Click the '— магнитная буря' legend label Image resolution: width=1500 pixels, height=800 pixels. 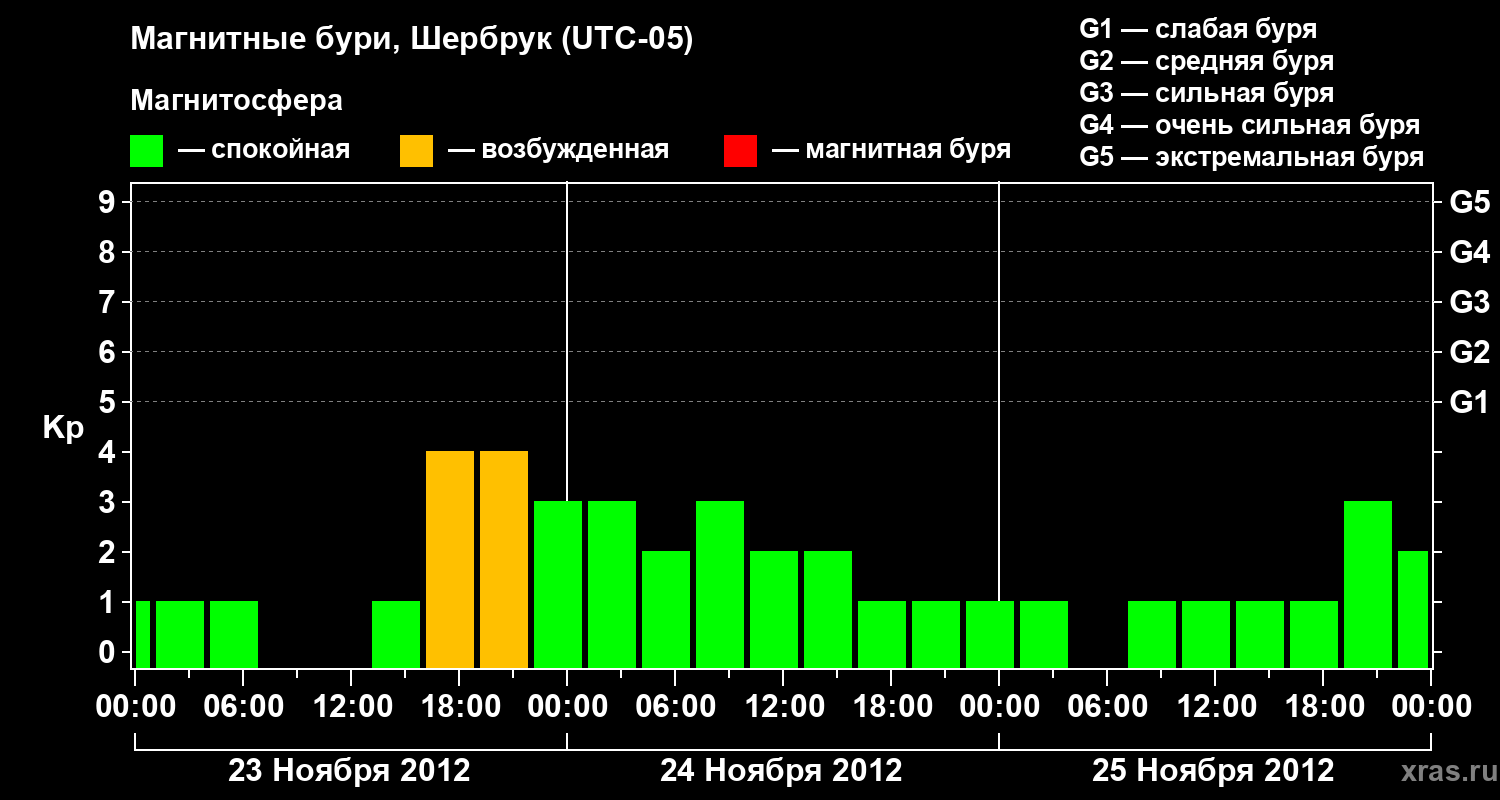pos(891,151)
